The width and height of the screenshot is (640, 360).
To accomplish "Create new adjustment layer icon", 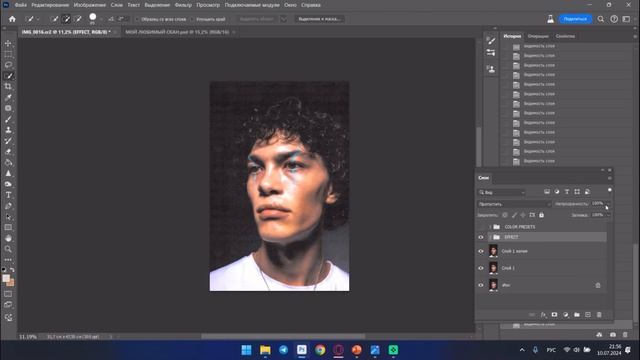I will pyautogui.click(x=566, y=315).
